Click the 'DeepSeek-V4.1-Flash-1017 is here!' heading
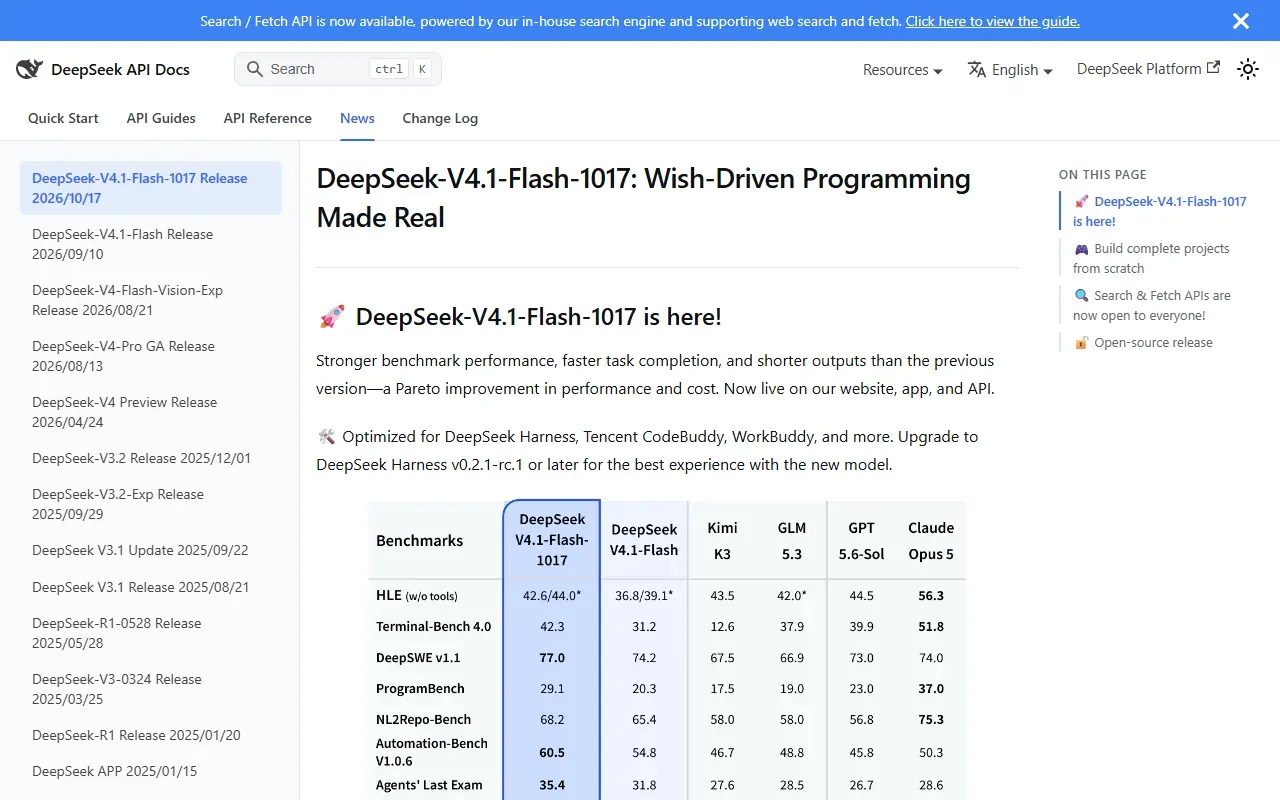1280x800 pixels. [x=519, y=317]
